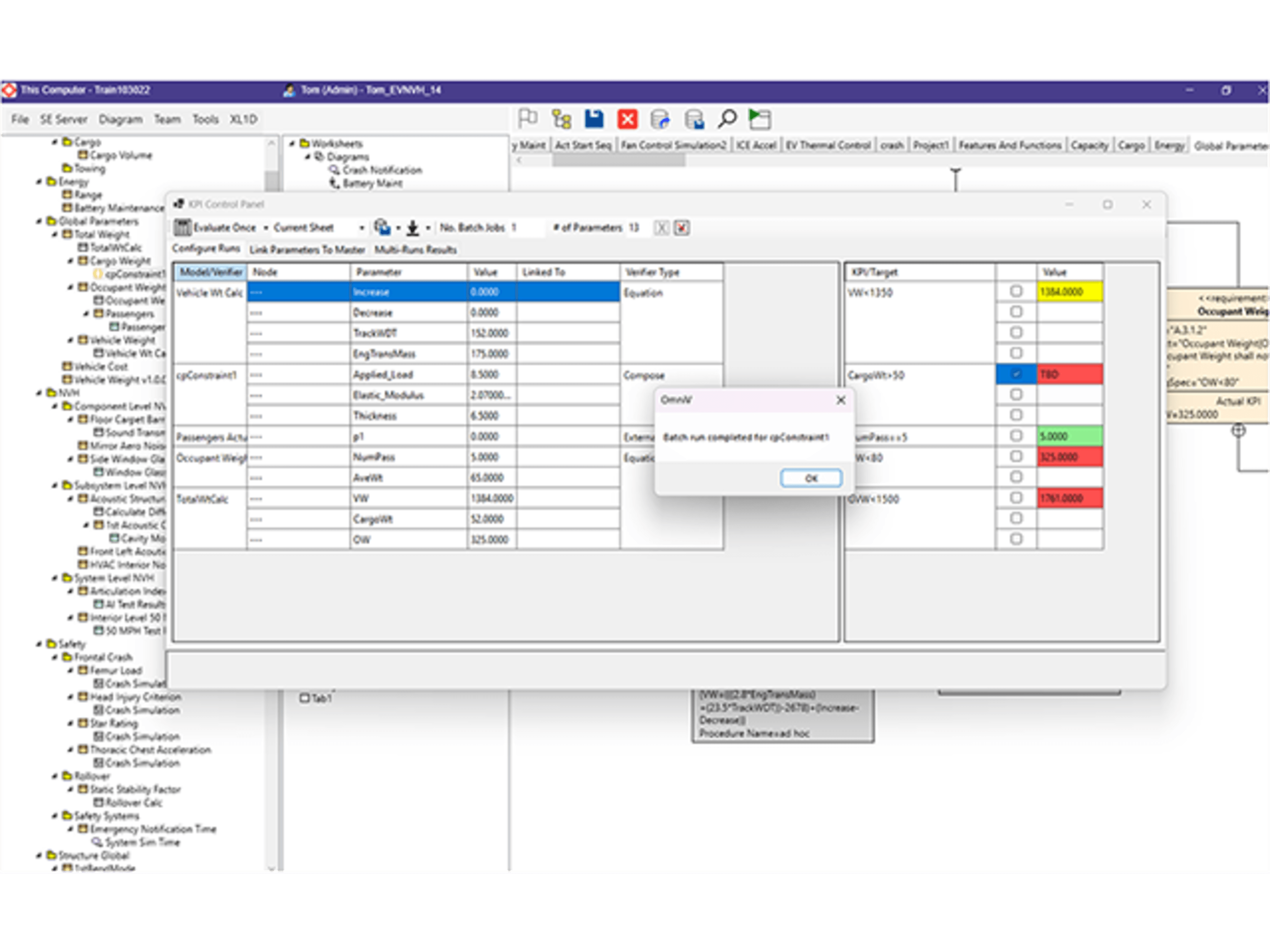The height and width of the screenshot is (952, 1270).
Task: Click Crash Notification diagram icon in Worksheets
Action: [x=334, y=170]
